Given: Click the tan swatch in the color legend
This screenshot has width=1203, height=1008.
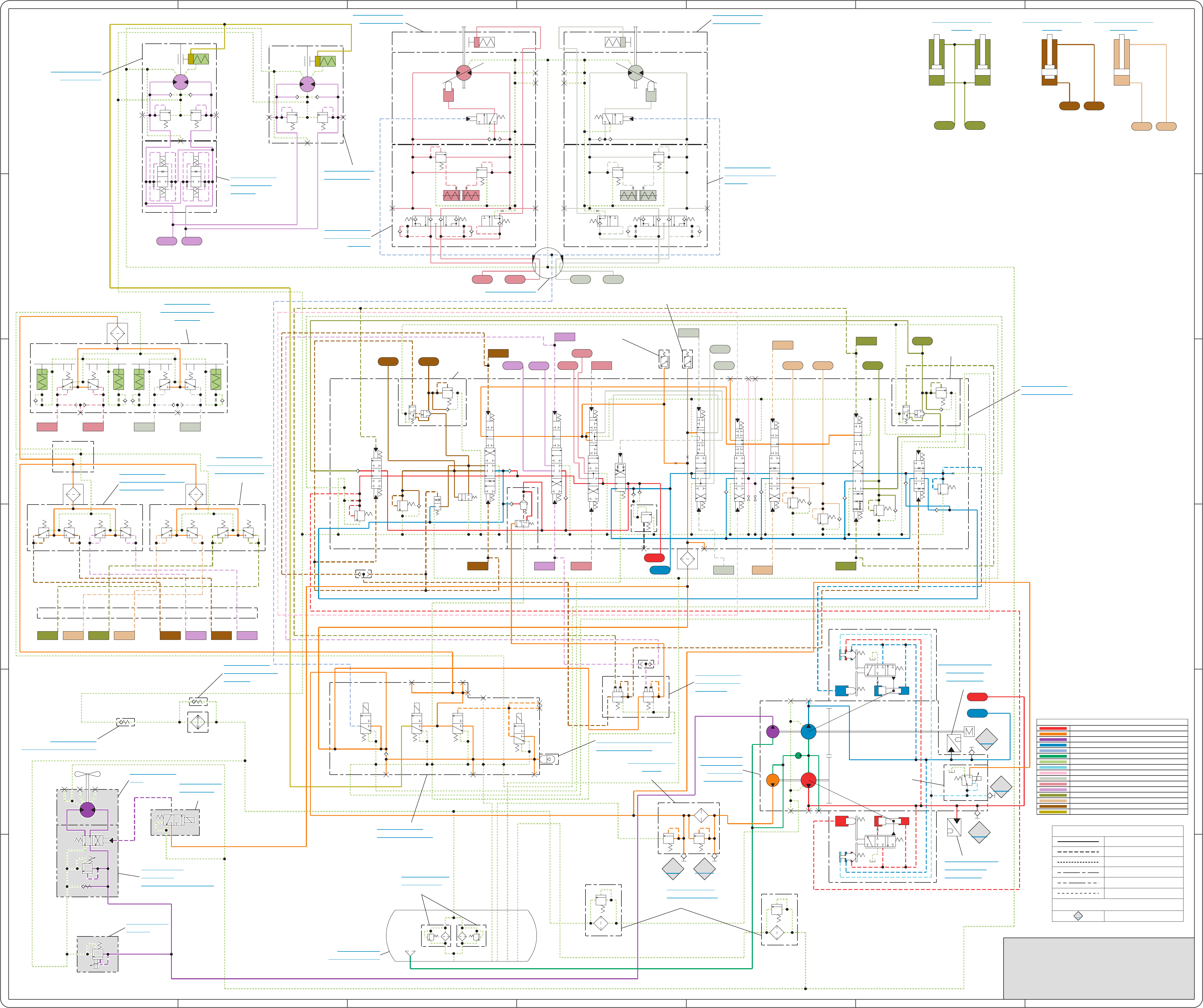Looking at the screenshot, I should tap(1053, 801).
